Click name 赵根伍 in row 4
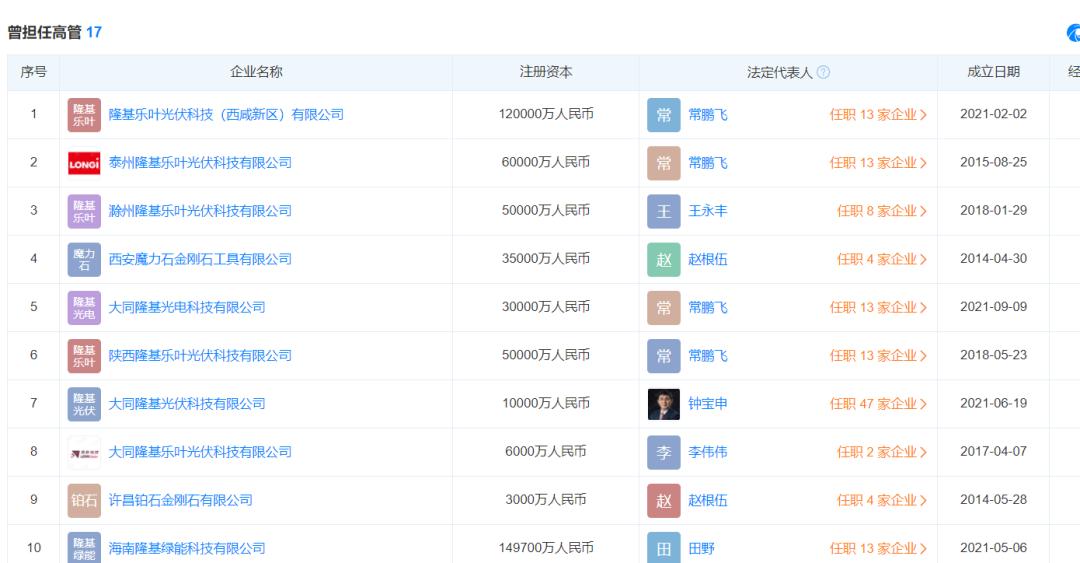The height and width of the screenshot is (563, 1080). (x=708, y=259)
